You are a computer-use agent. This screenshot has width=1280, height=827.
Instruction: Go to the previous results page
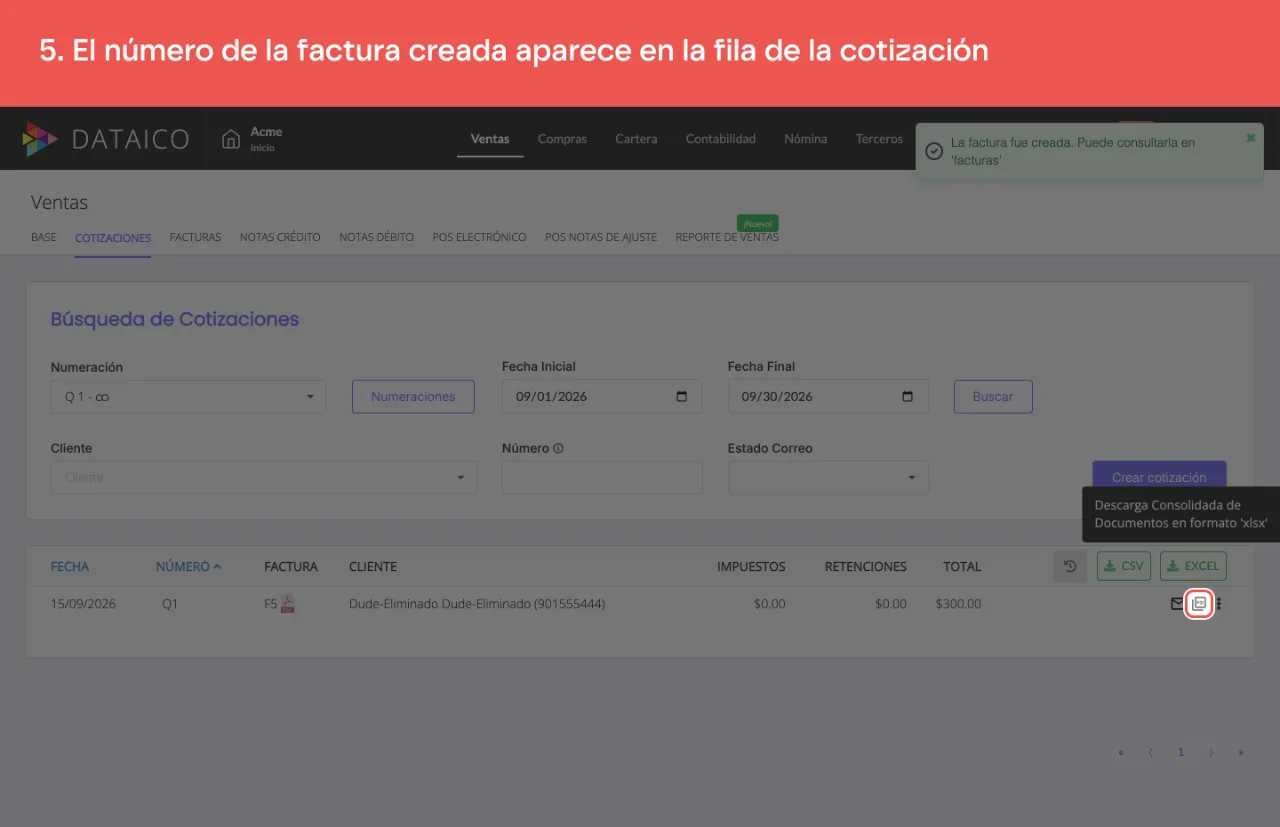pyautogui.click(x=1150, y=752)
